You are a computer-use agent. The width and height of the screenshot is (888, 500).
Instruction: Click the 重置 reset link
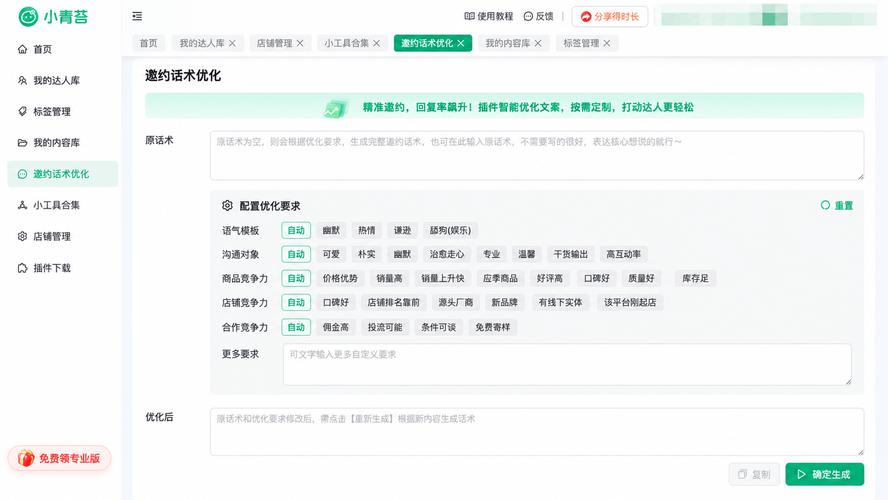pos(837,206)
